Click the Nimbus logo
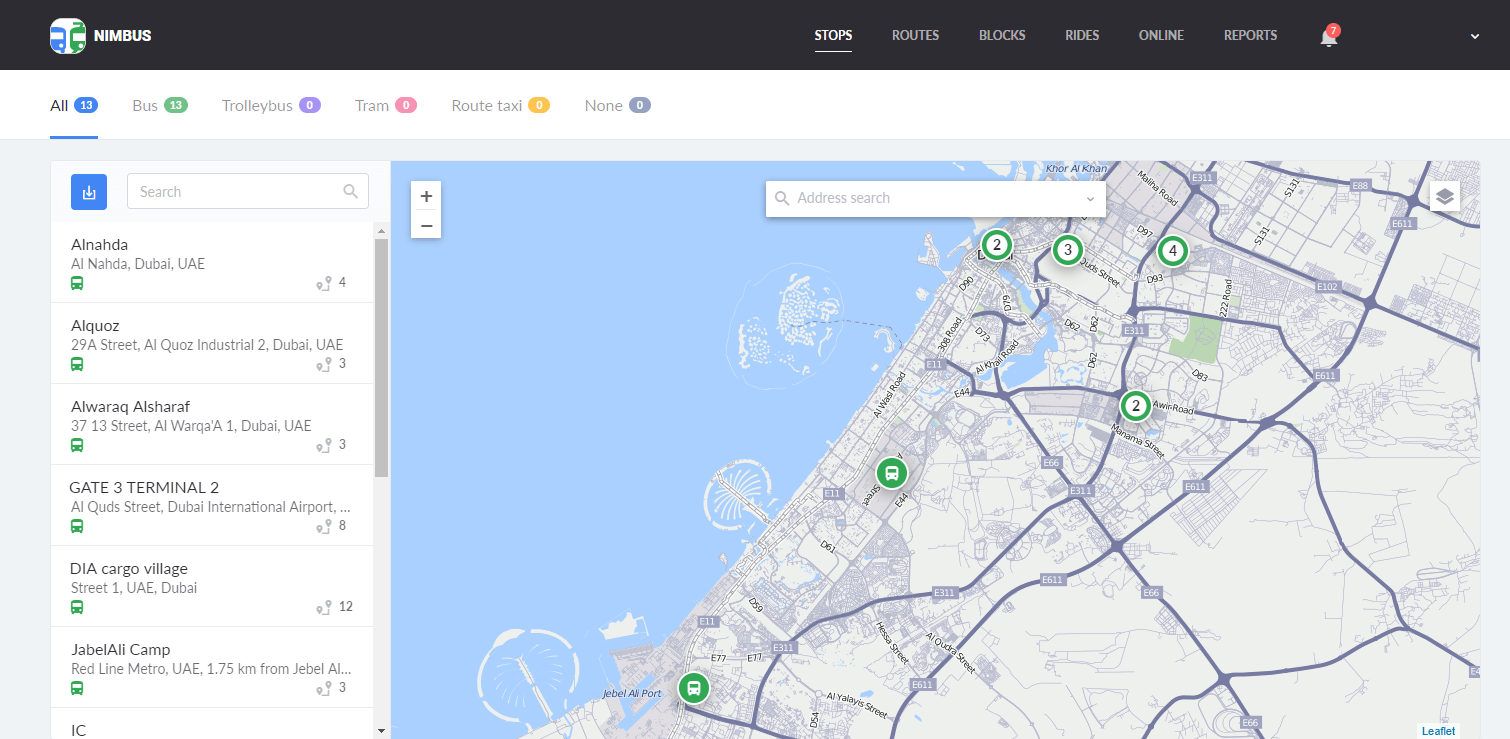Image resolution: width=1510 pixels, height=739 pixels. coord(101,36)
